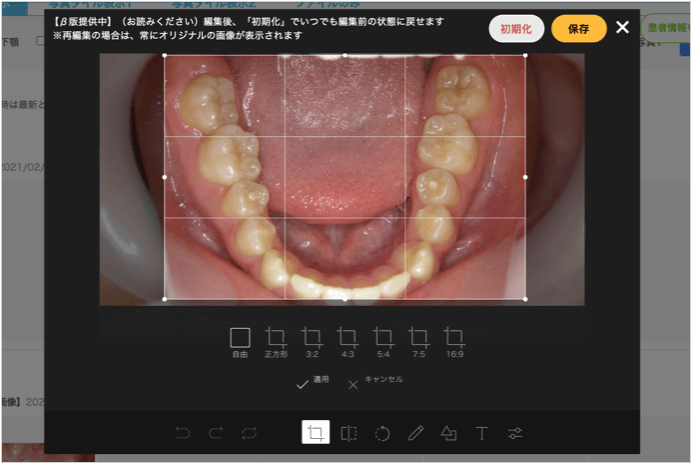Viewport: 692px width, 464px height.
Task: Click the Undo arrow icon
Action: [x=183, y=433]
